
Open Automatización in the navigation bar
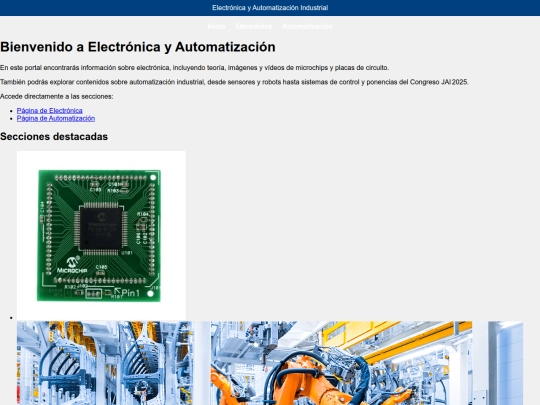(307, 27)
